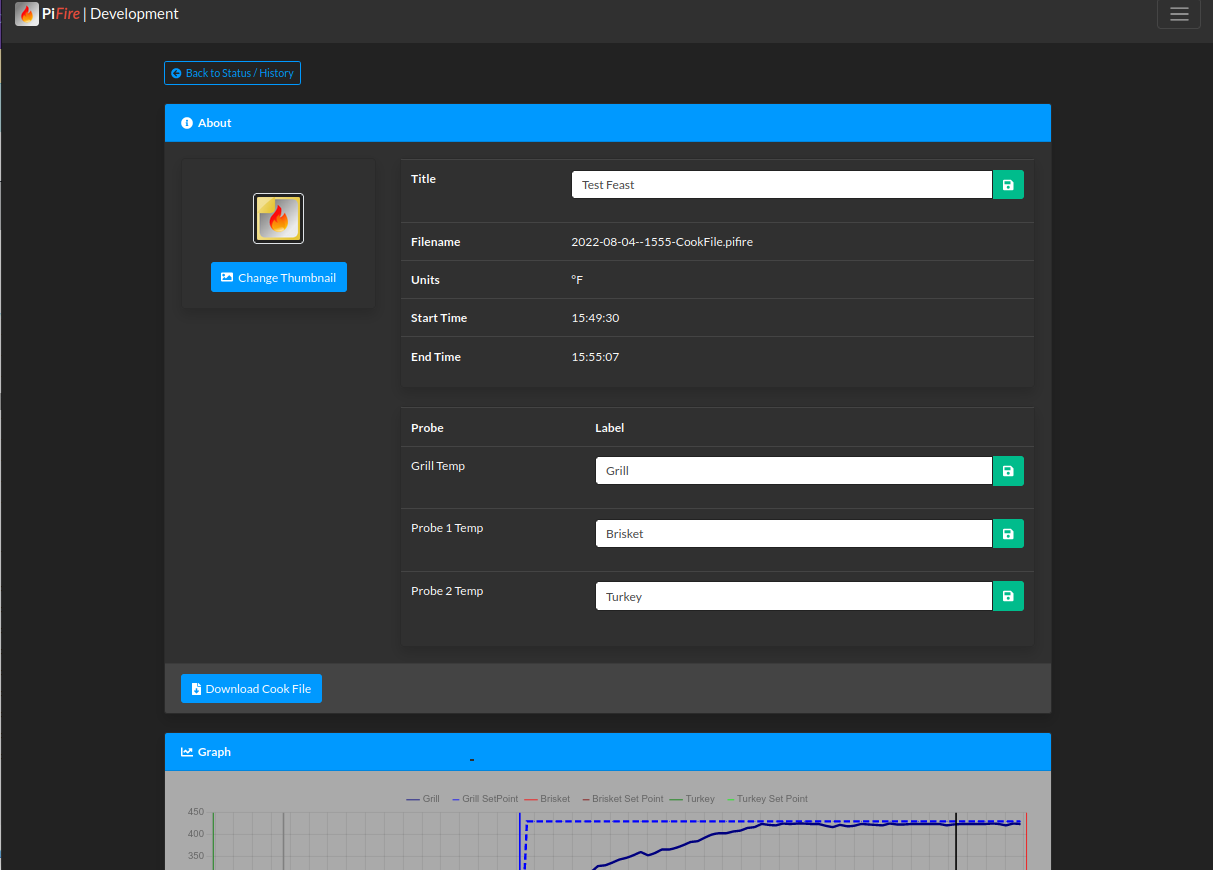Click the About info icon in the header
The width and height of the screenshot is (1213, 870).
tap(187, 123)
